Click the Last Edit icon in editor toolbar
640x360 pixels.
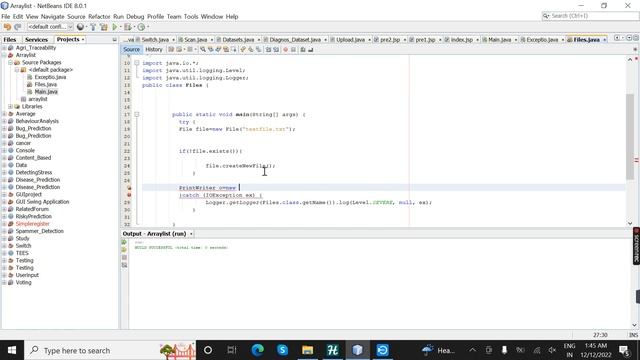tap(171, 49)
